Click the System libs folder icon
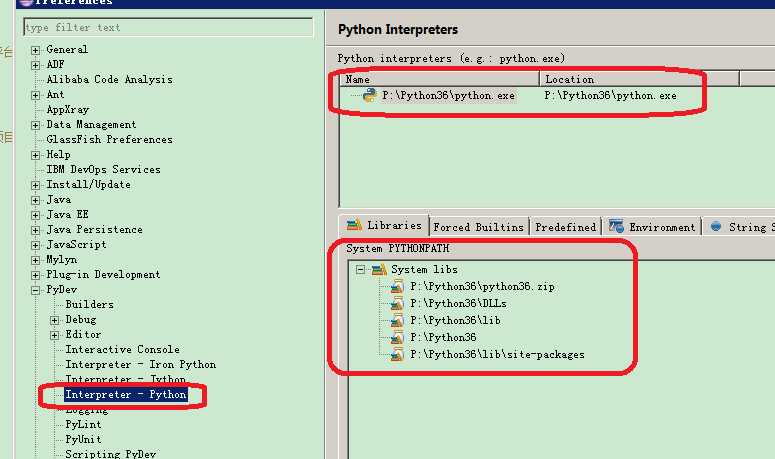This screenshot has height=459, width=775. [x=379, y=270]
